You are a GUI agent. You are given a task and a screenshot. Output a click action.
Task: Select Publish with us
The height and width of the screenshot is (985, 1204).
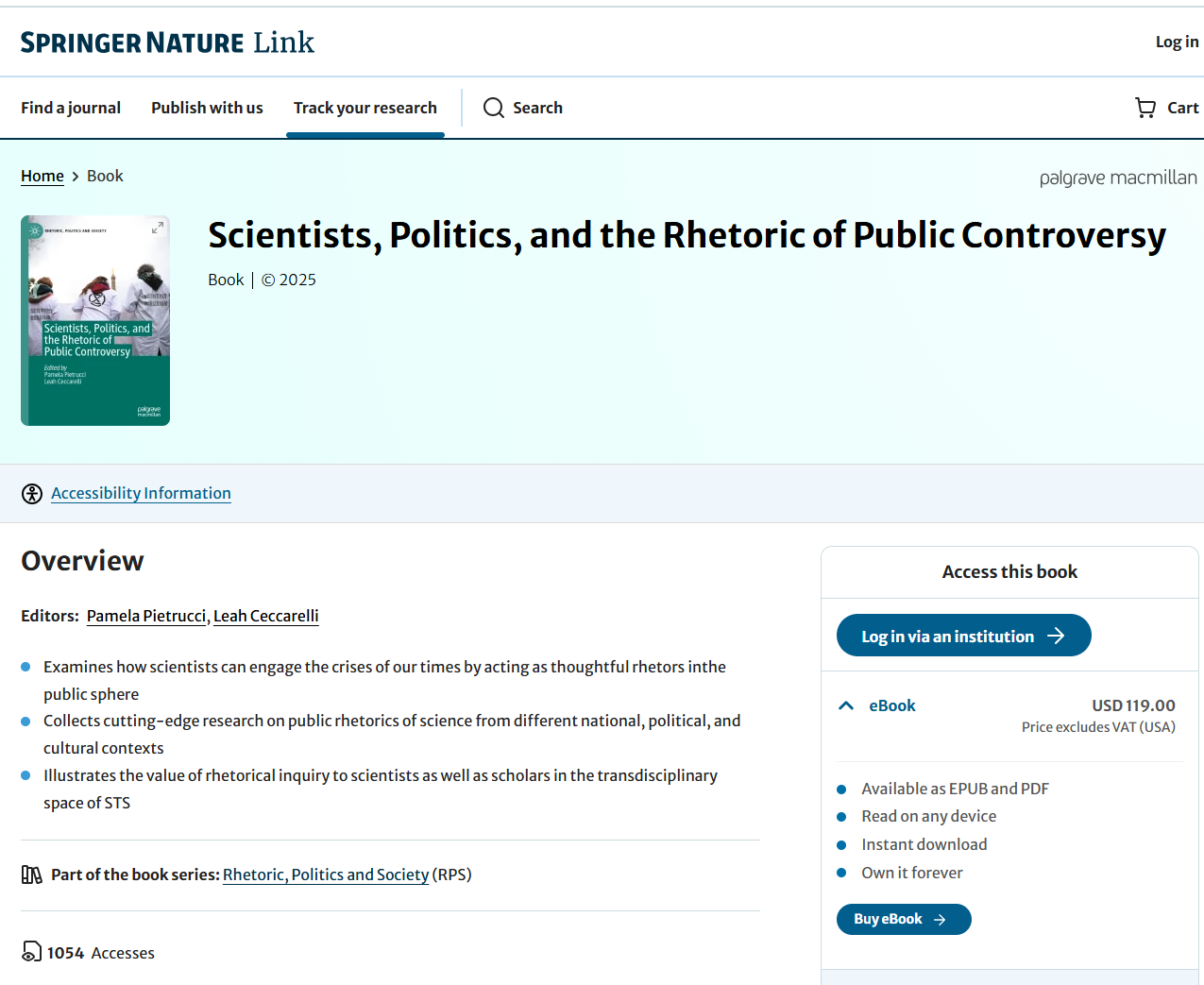point(206,108)
